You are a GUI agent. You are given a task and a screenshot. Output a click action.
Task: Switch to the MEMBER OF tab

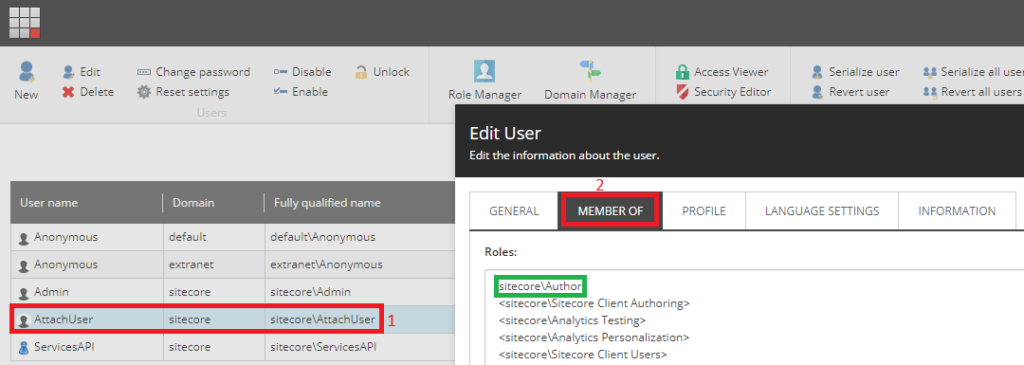tap(611, 211)
